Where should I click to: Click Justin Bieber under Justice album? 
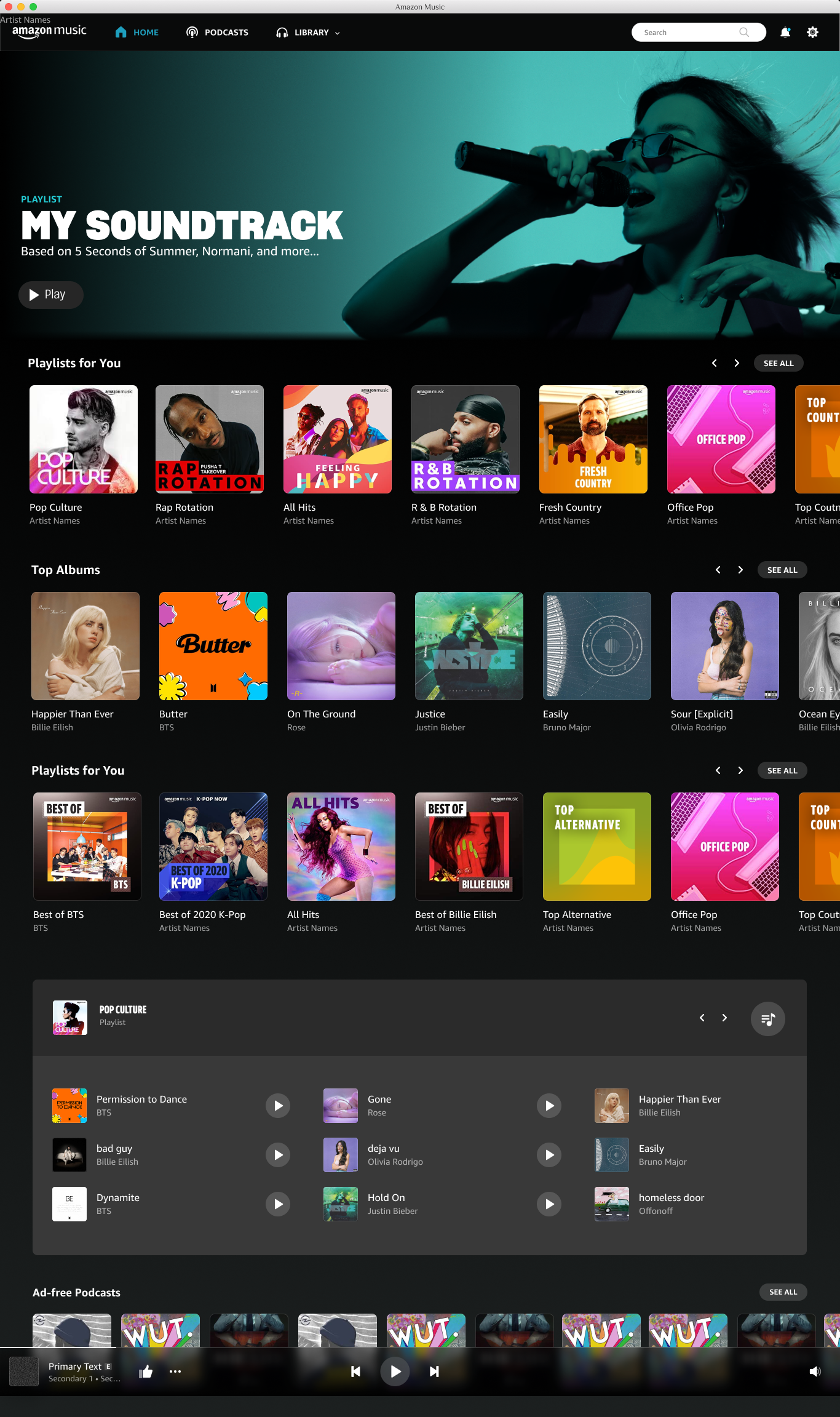pos(440,727)
